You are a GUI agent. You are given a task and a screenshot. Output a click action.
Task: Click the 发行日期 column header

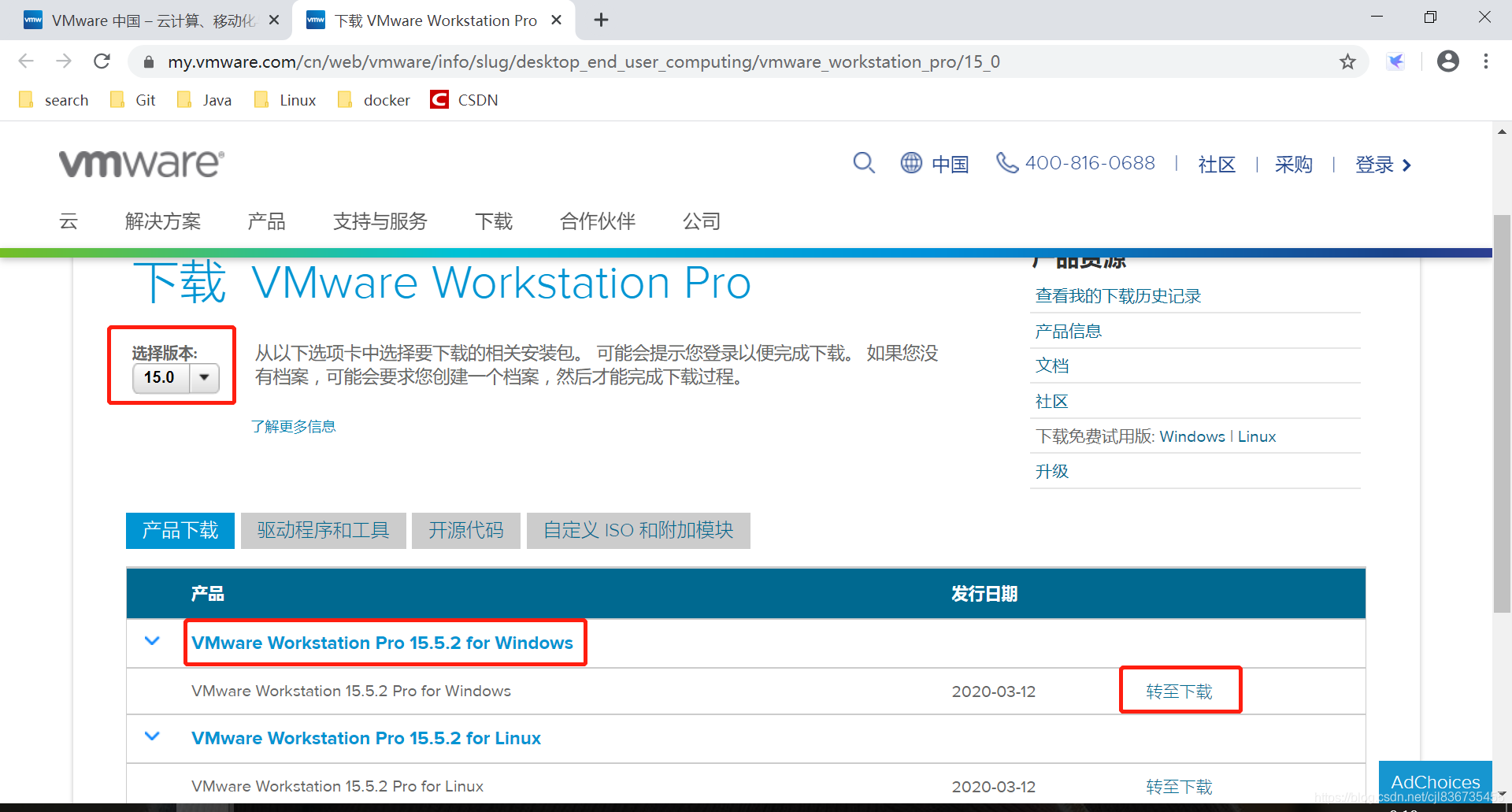(984, 594)
